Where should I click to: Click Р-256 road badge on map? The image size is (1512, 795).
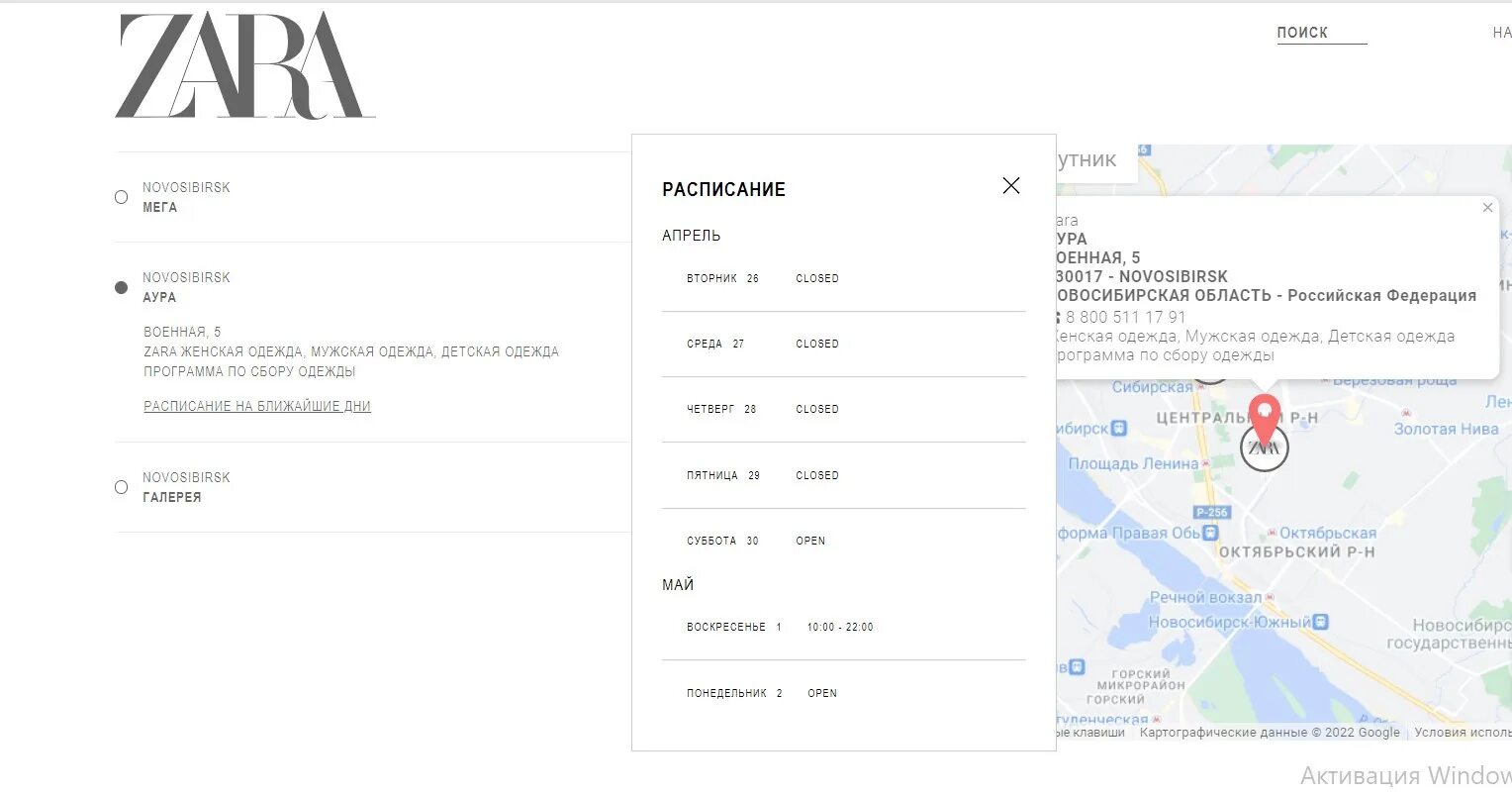pyautogui.click(x=1211, y=513)
